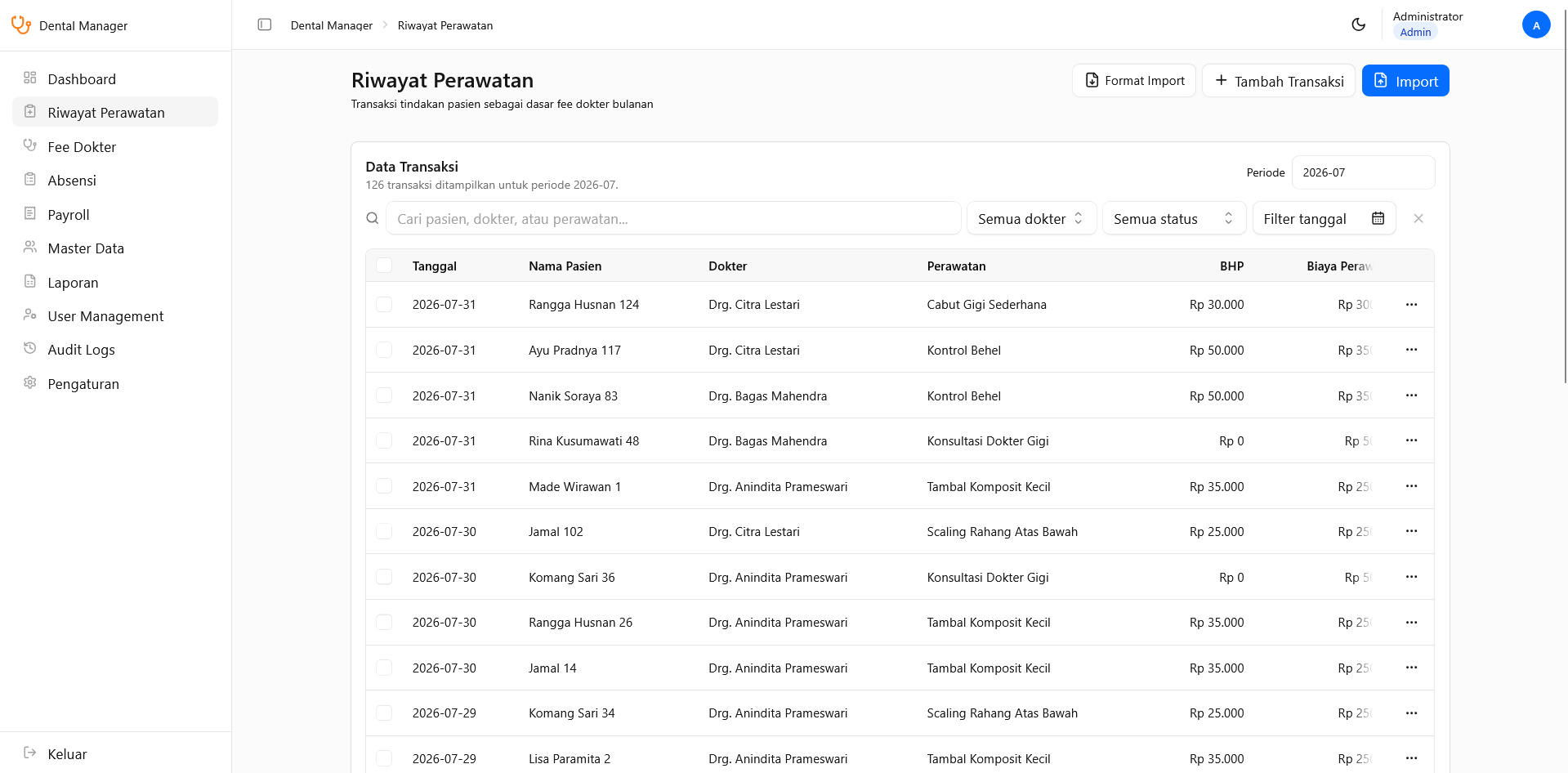Check the Rangga Husnan 26 row
This screenshot has width=1568, height=773.
coord(384,623)
